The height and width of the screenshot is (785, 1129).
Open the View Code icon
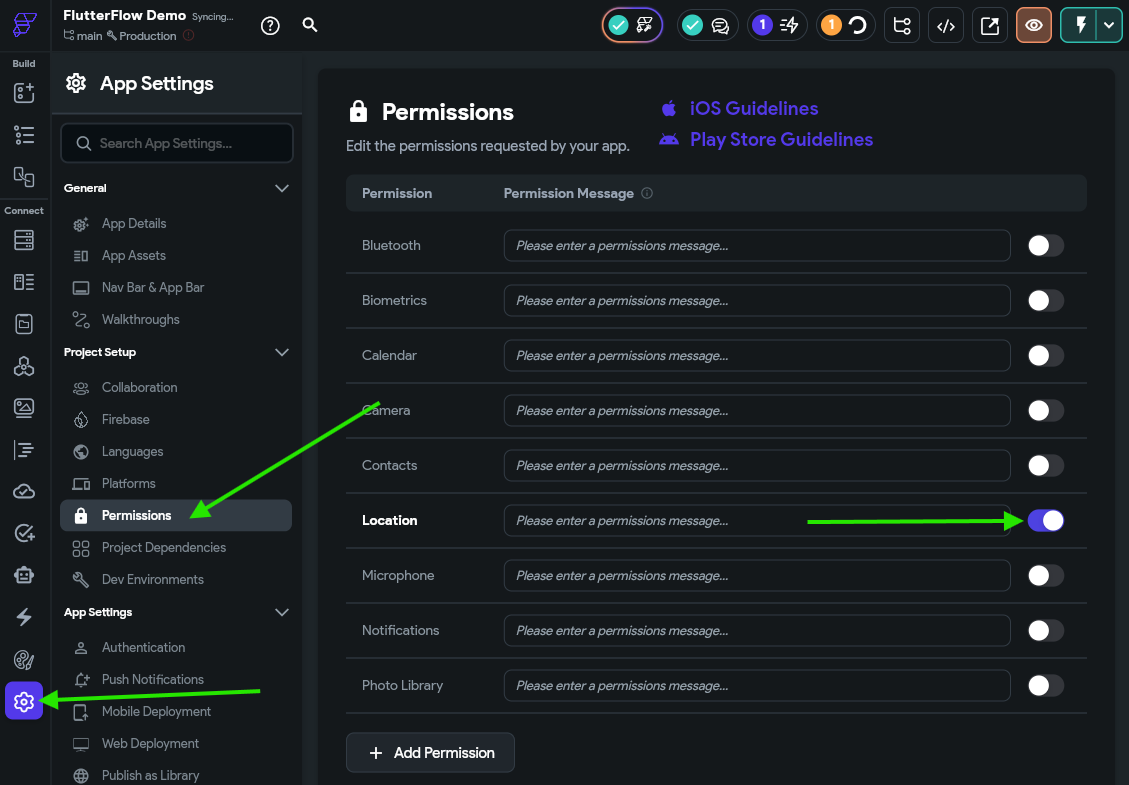(946, 26)
